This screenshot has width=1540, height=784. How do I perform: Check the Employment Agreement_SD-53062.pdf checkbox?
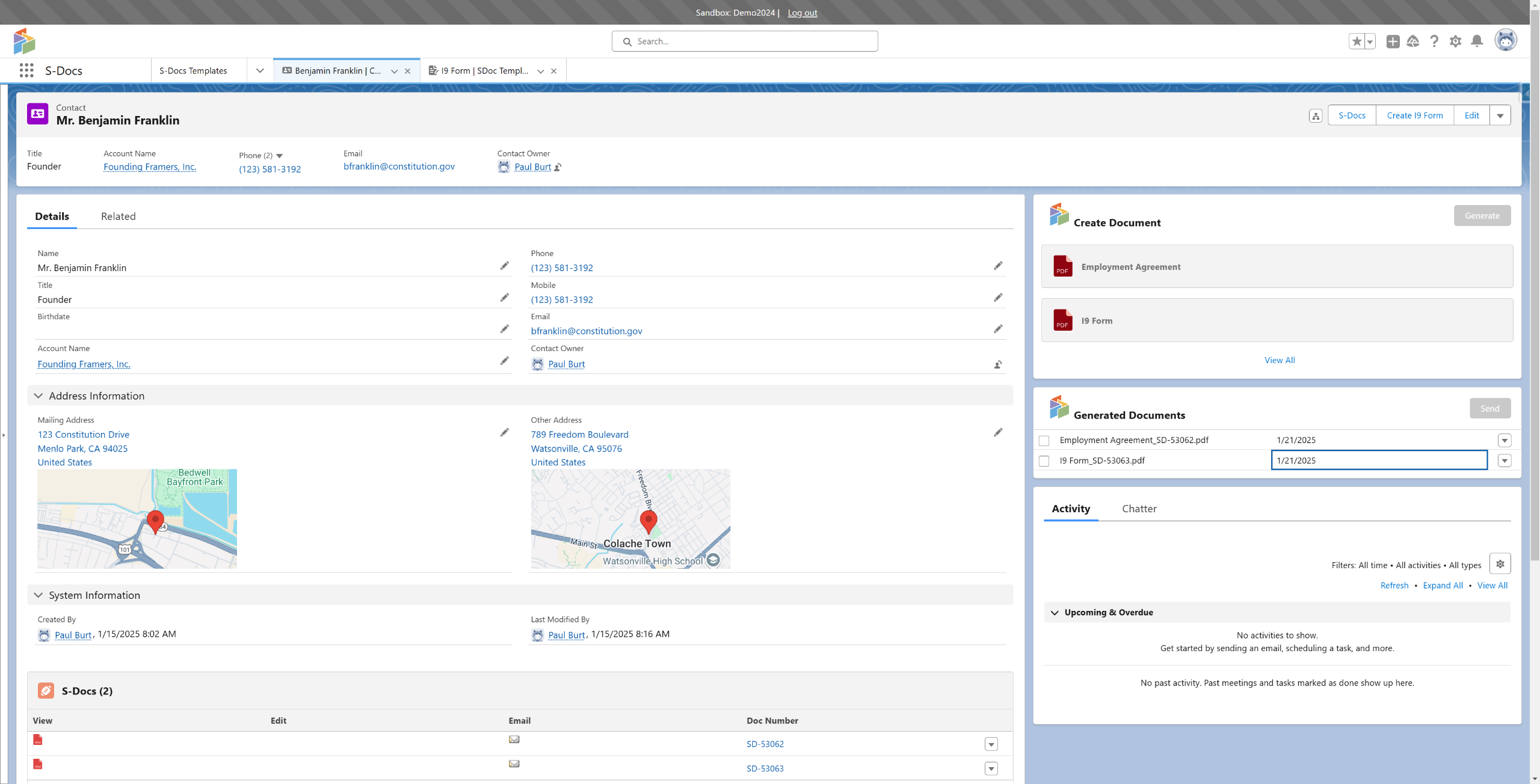pos(1044,441)
